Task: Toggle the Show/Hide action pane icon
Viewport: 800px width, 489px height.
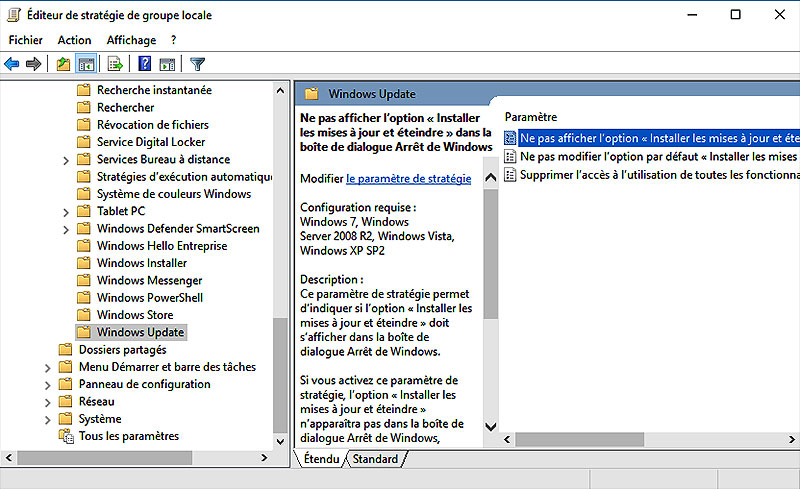Action: [x=167, y=64]
